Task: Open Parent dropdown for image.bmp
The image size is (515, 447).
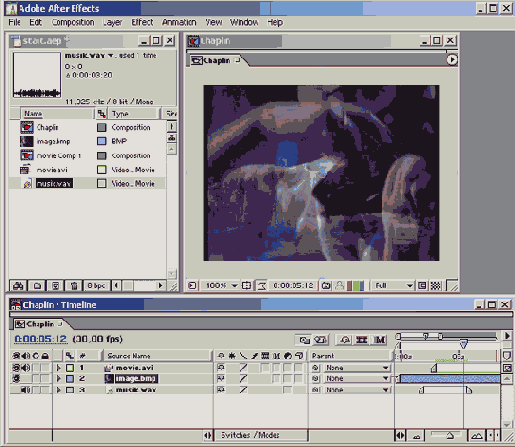Action: click(x=357, y=379)
